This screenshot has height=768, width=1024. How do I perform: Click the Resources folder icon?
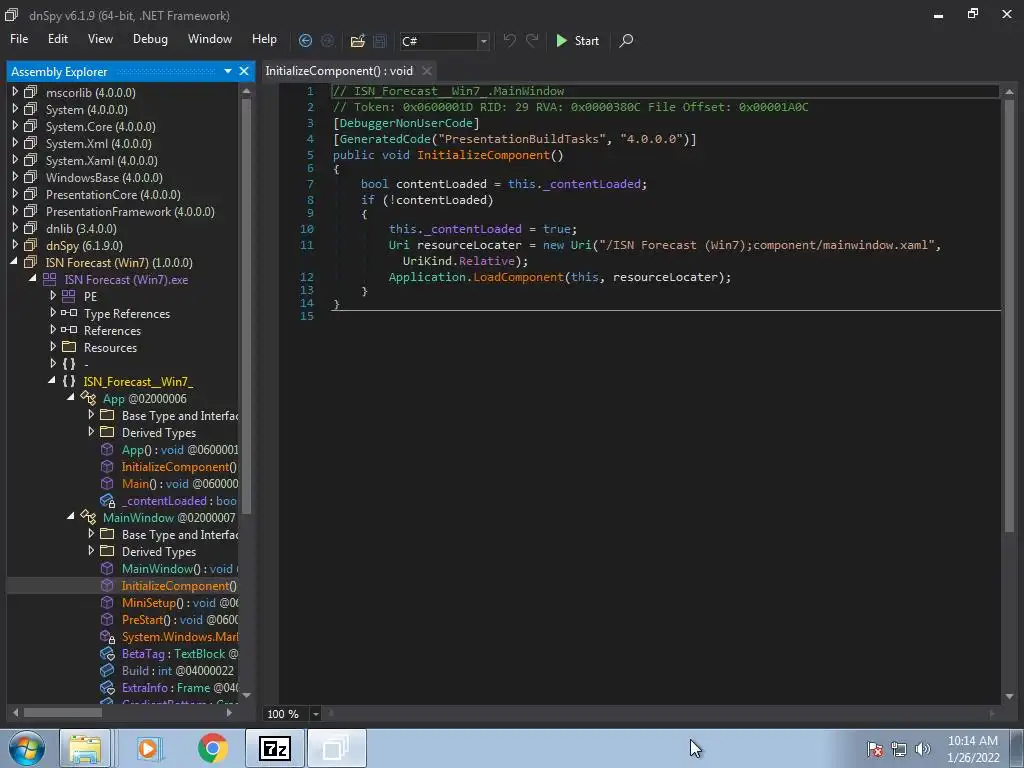(x=69, y=347)
